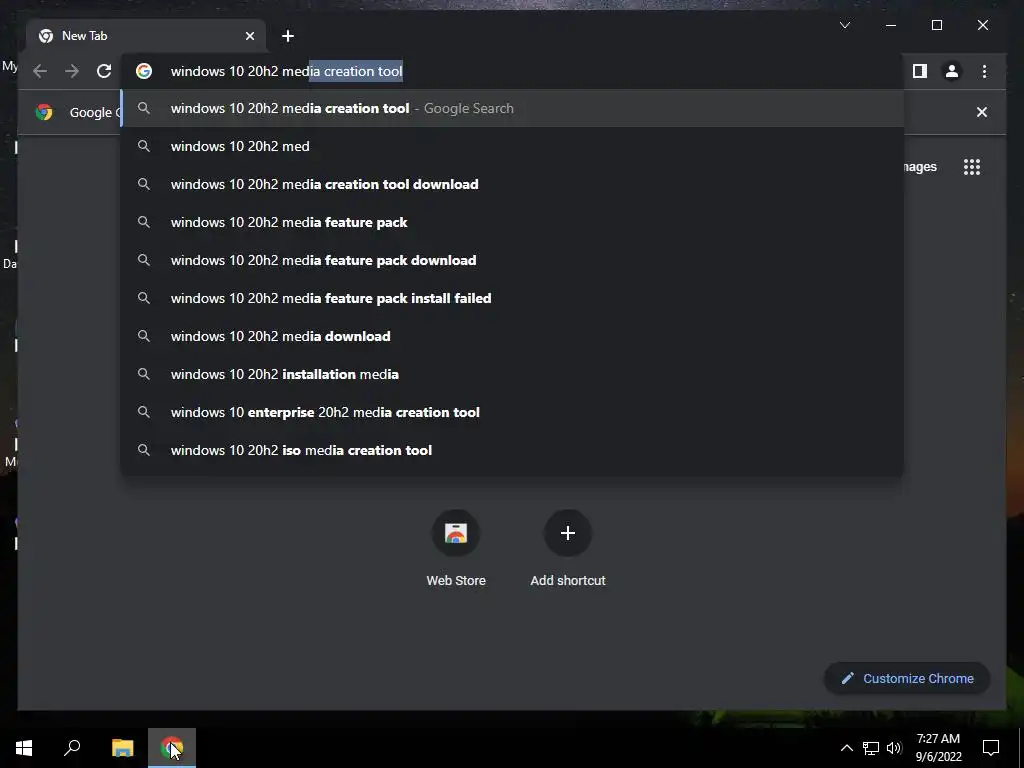Click the search icon beside 'iso media creation tool'
Image resolution: width=1024 pixels, height=768 pixels.
(x=144, y=450)
